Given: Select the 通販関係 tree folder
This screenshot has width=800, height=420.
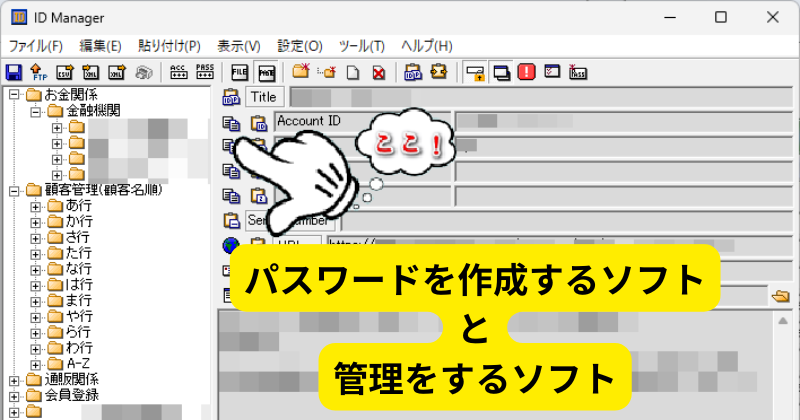Looking at the screenshot, I should click(71, 380).
